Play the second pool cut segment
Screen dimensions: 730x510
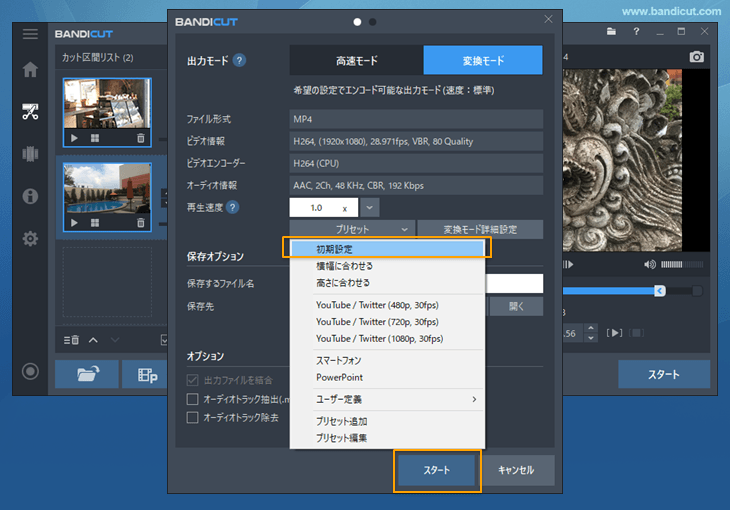coord(74,223)
